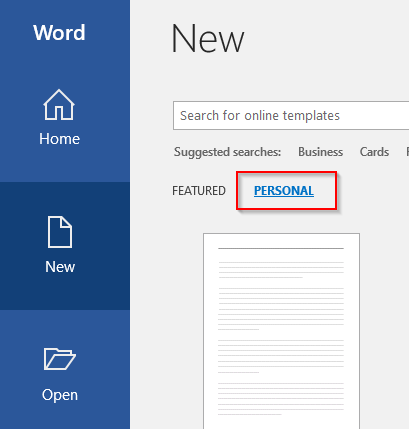Click the Open folder icon
The width and height of the screenshot is (409, 429).
(60, 359)
